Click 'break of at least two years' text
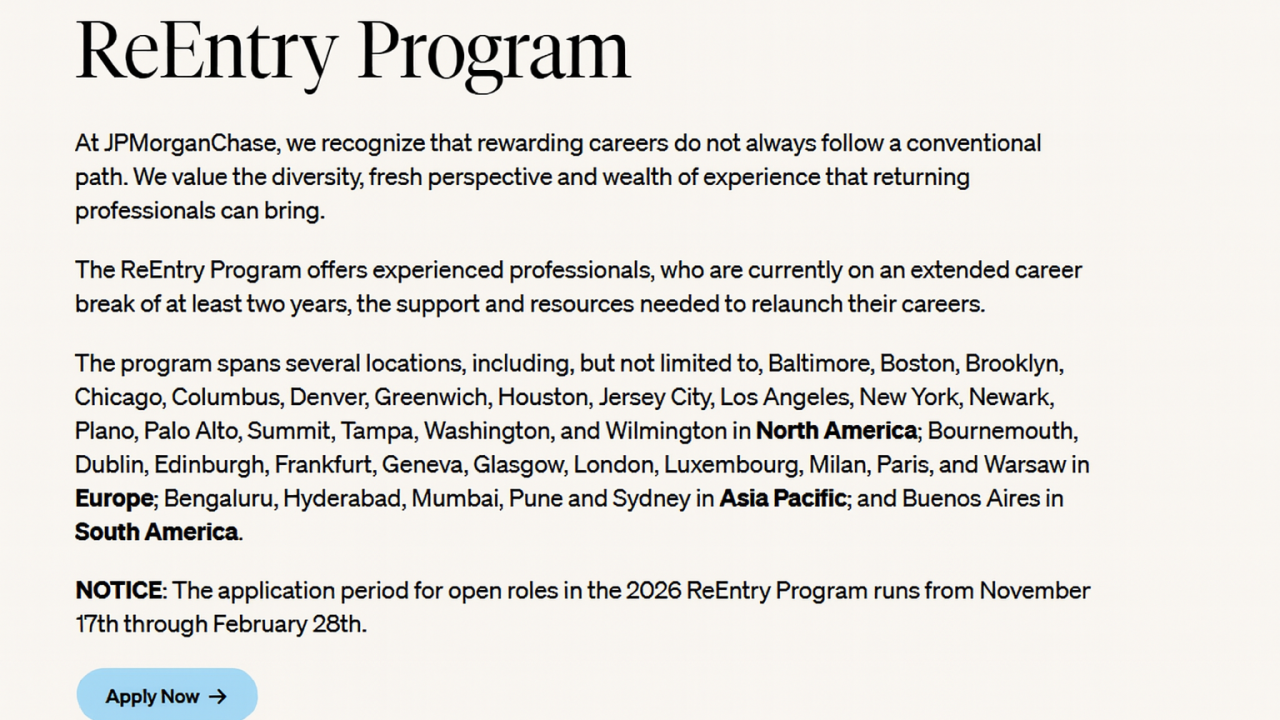 pos(211,304)
